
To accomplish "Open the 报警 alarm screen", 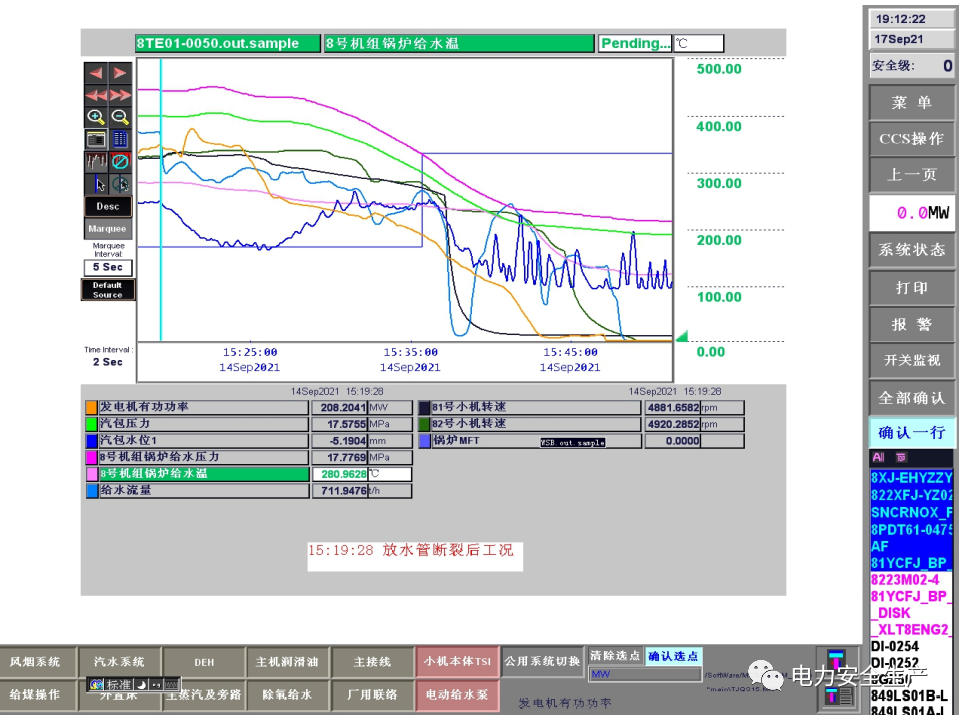I will (911, 324).
